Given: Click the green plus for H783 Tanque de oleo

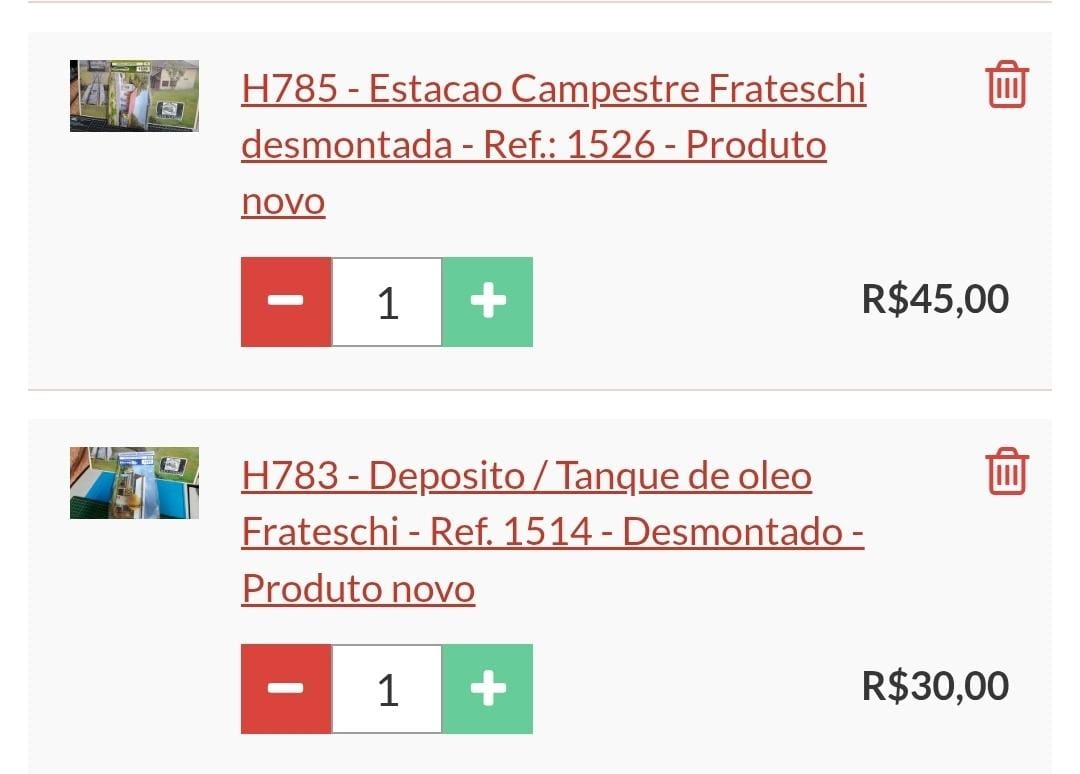Looking at the screenshot, I should click(x=488, y=689).
